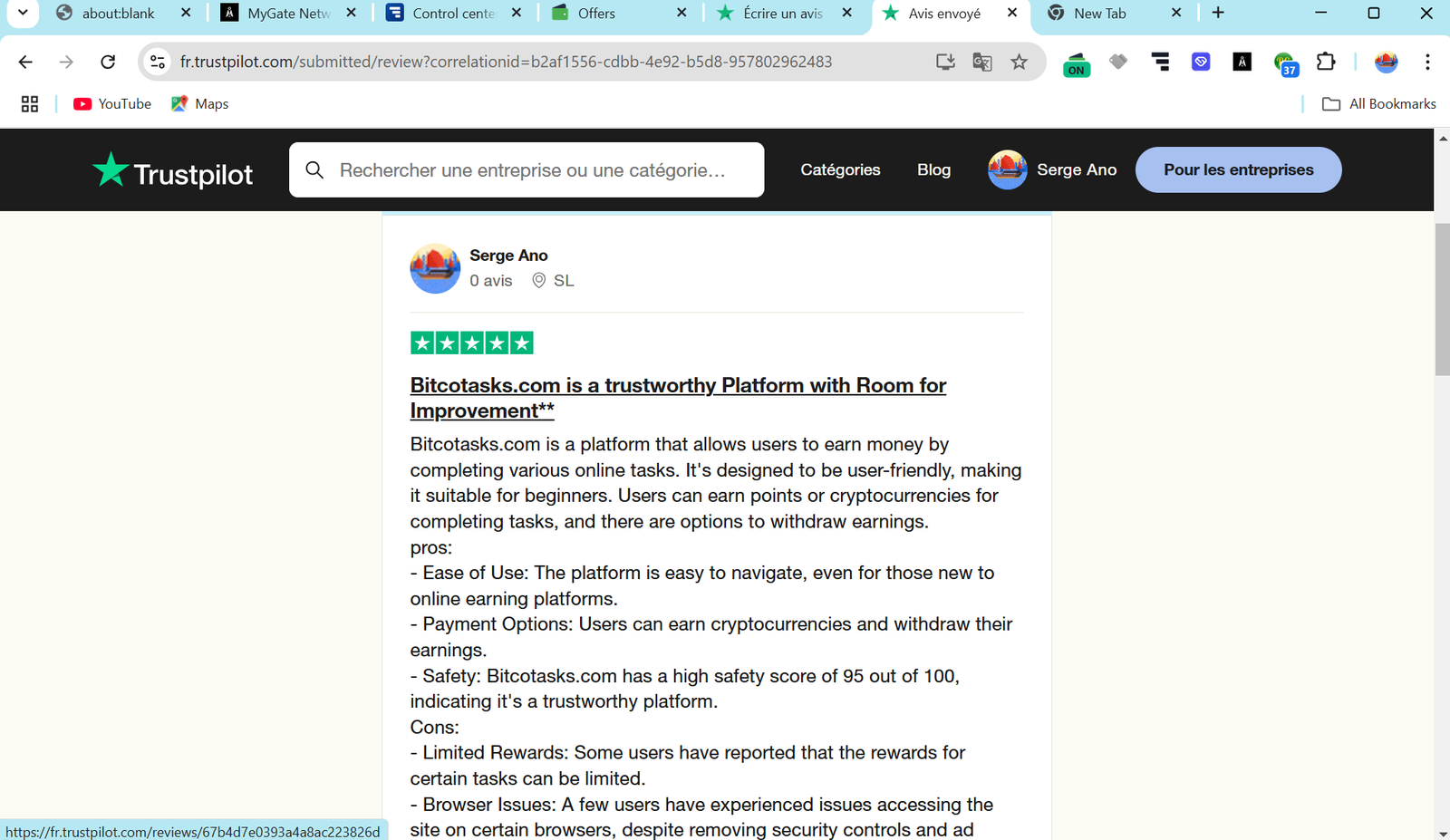Open the Catégories menu

840,170
